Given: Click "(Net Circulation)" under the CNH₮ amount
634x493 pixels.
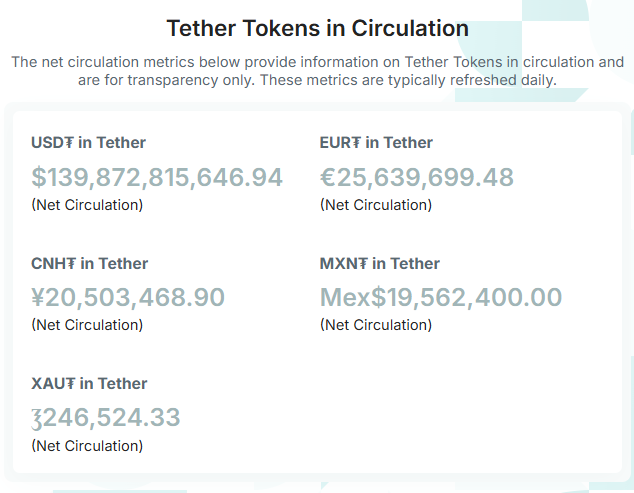Looking at the screenshot, I should pyautogui.click(x=87, y=325).
